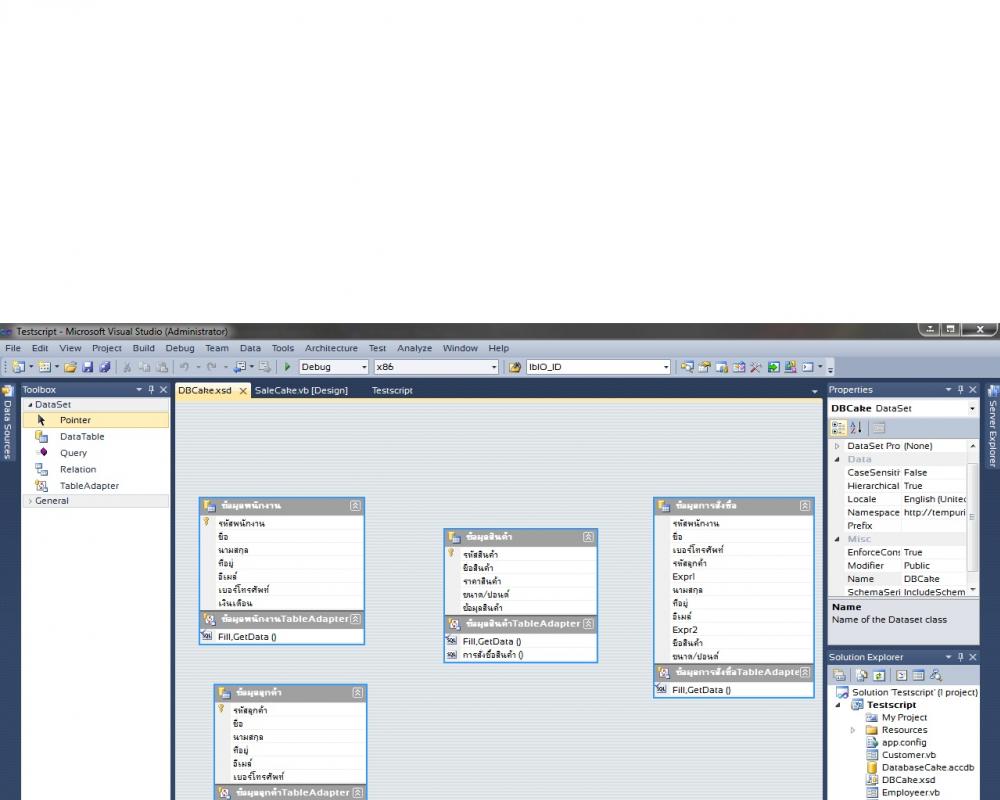Select Customer.vb in Solution Explorer
Screen dimensions: 1000x800
tap(909, 755)
